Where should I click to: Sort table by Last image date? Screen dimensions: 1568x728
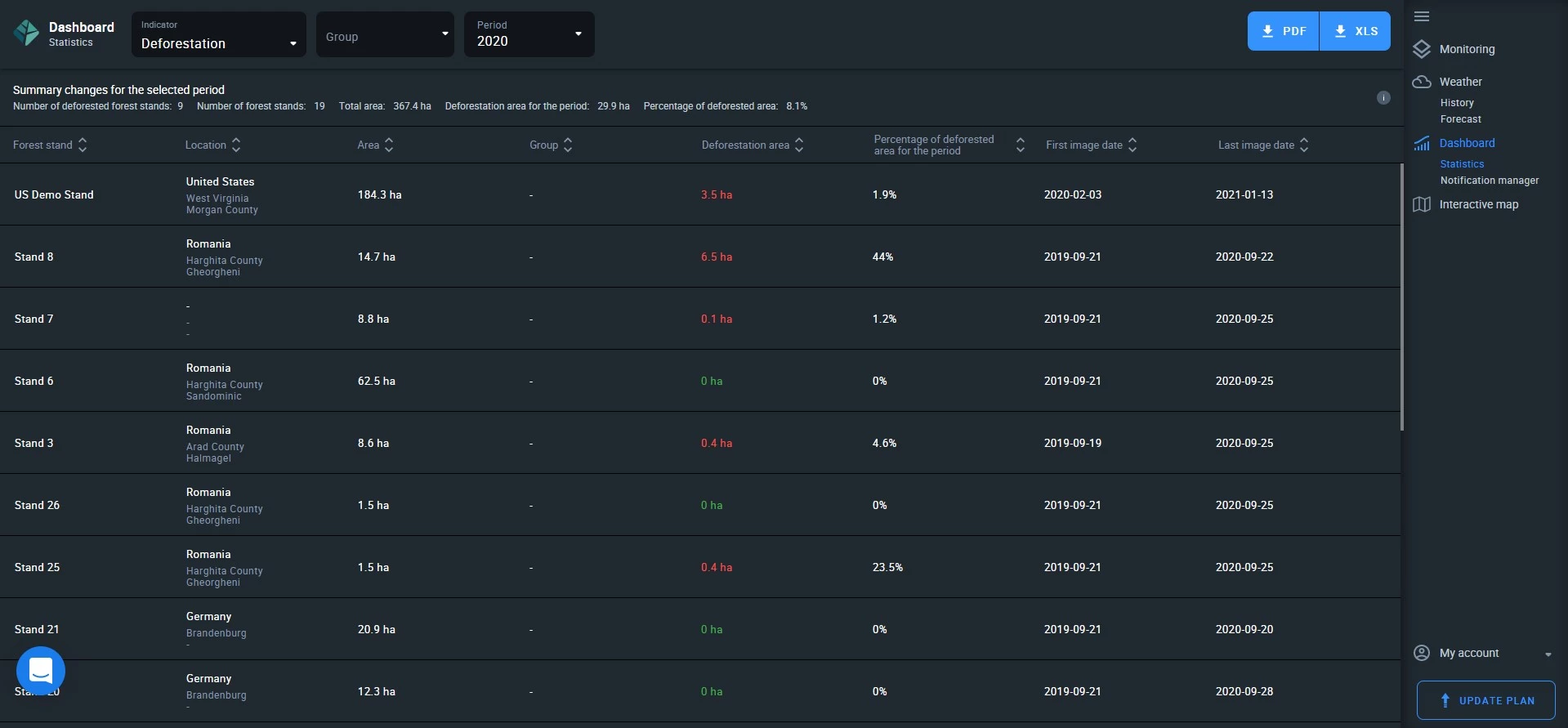pyautogui.click(x=1304, y=145)
